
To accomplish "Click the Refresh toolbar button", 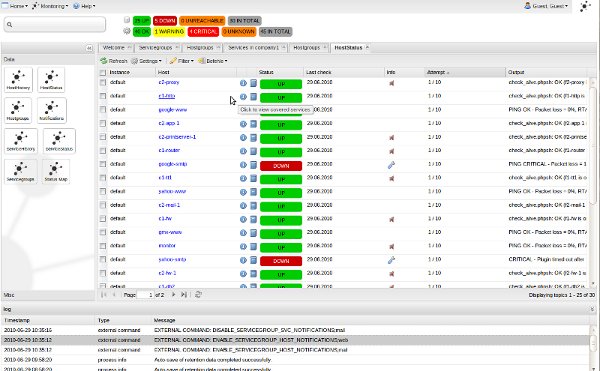I will click(x=114, y=61).
